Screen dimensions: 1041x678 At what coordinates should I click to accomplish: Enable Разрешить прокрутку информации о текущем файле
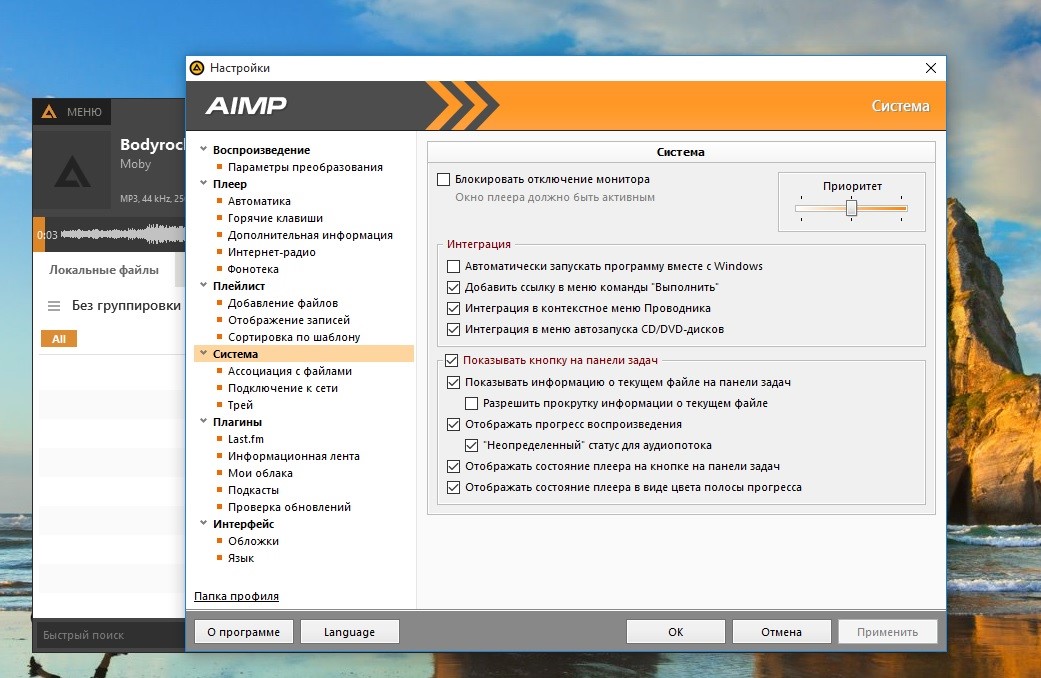[471, 403]
